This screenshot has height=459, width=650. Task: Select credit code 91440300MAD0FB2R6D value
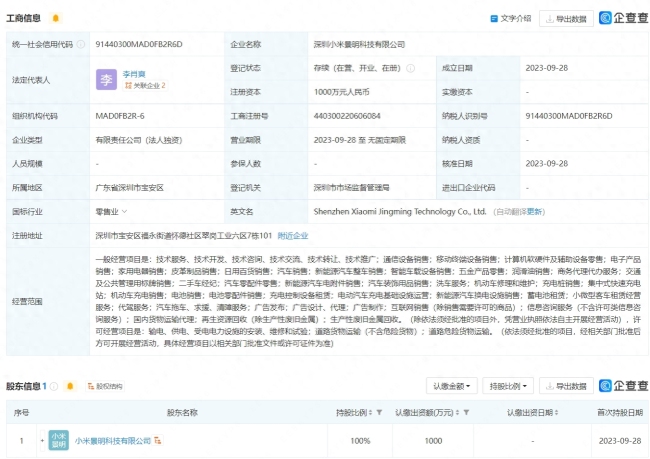pyautogui.click(x=139, y=44)
